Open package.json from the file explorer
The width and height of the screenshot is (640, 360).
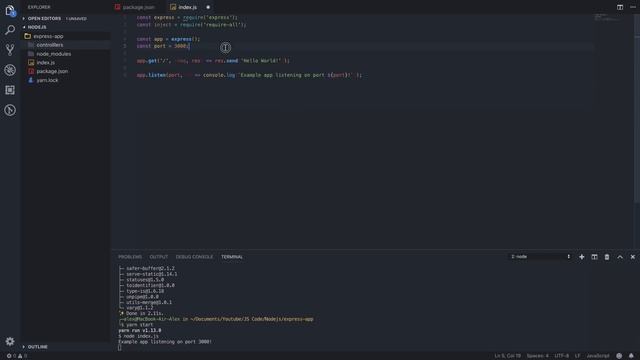(x=52, y=71)
